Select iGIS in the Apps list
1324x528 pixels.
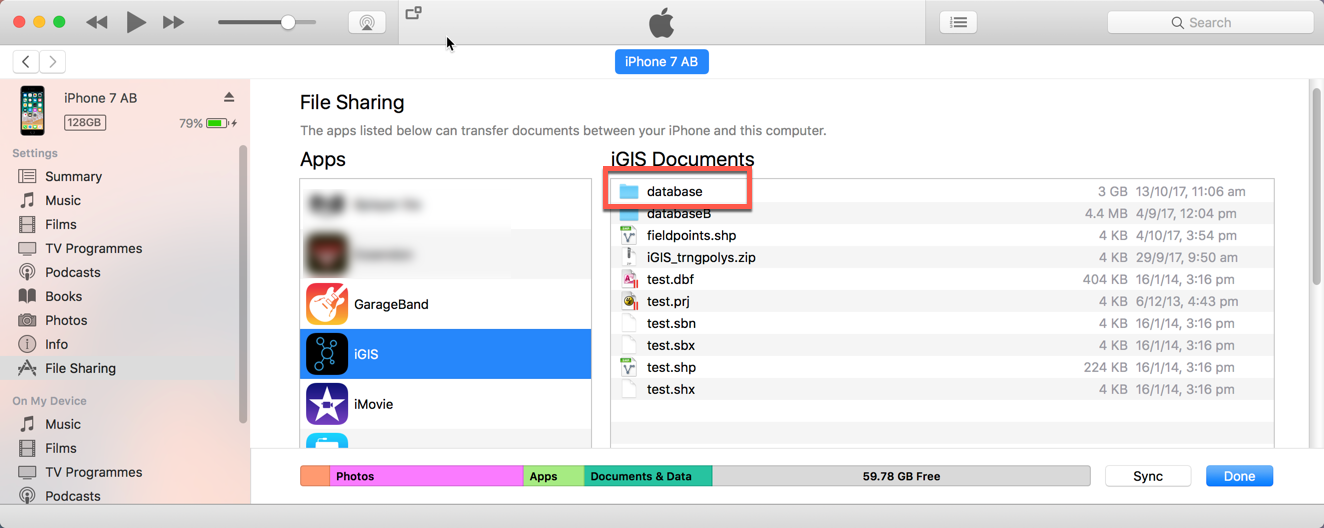pyautogui.click(x=446, y=354)
